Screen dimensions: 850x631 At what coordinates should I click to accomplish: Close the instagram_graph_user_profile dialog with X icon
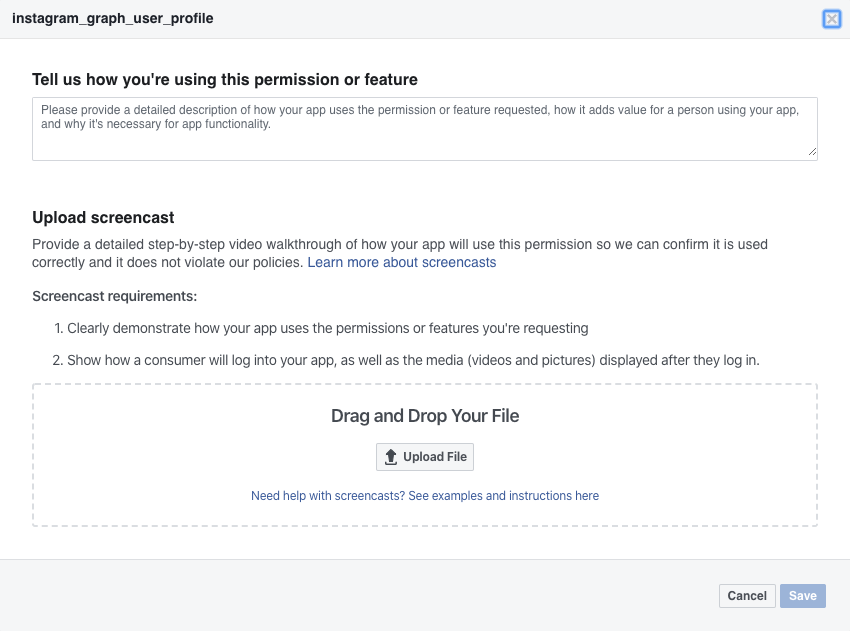832,19
